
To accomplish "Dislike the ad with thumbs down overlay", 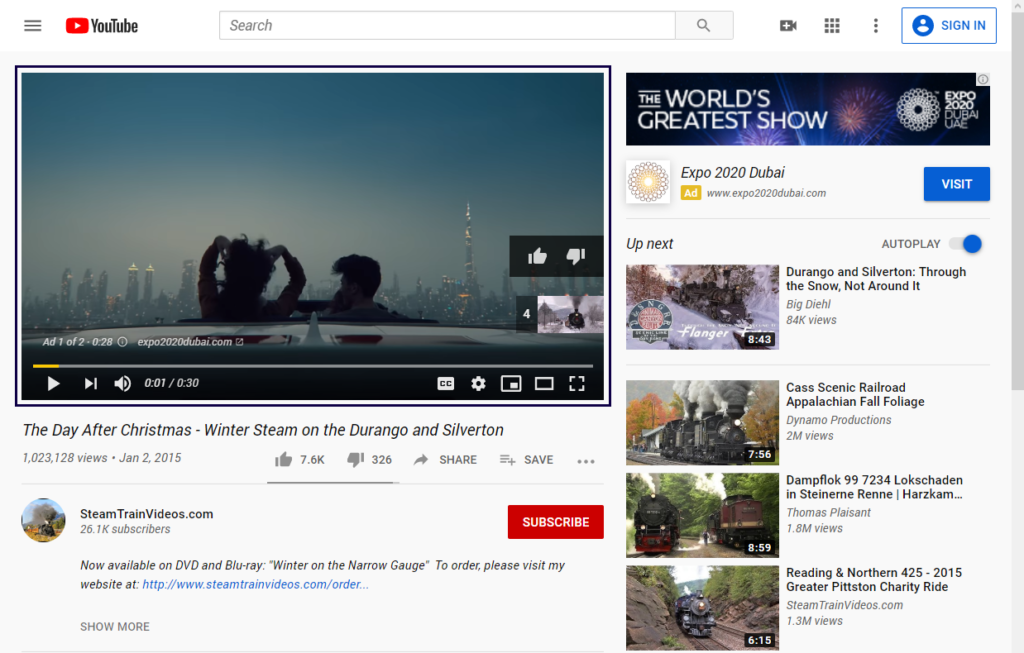I will (x=575, y=256).
